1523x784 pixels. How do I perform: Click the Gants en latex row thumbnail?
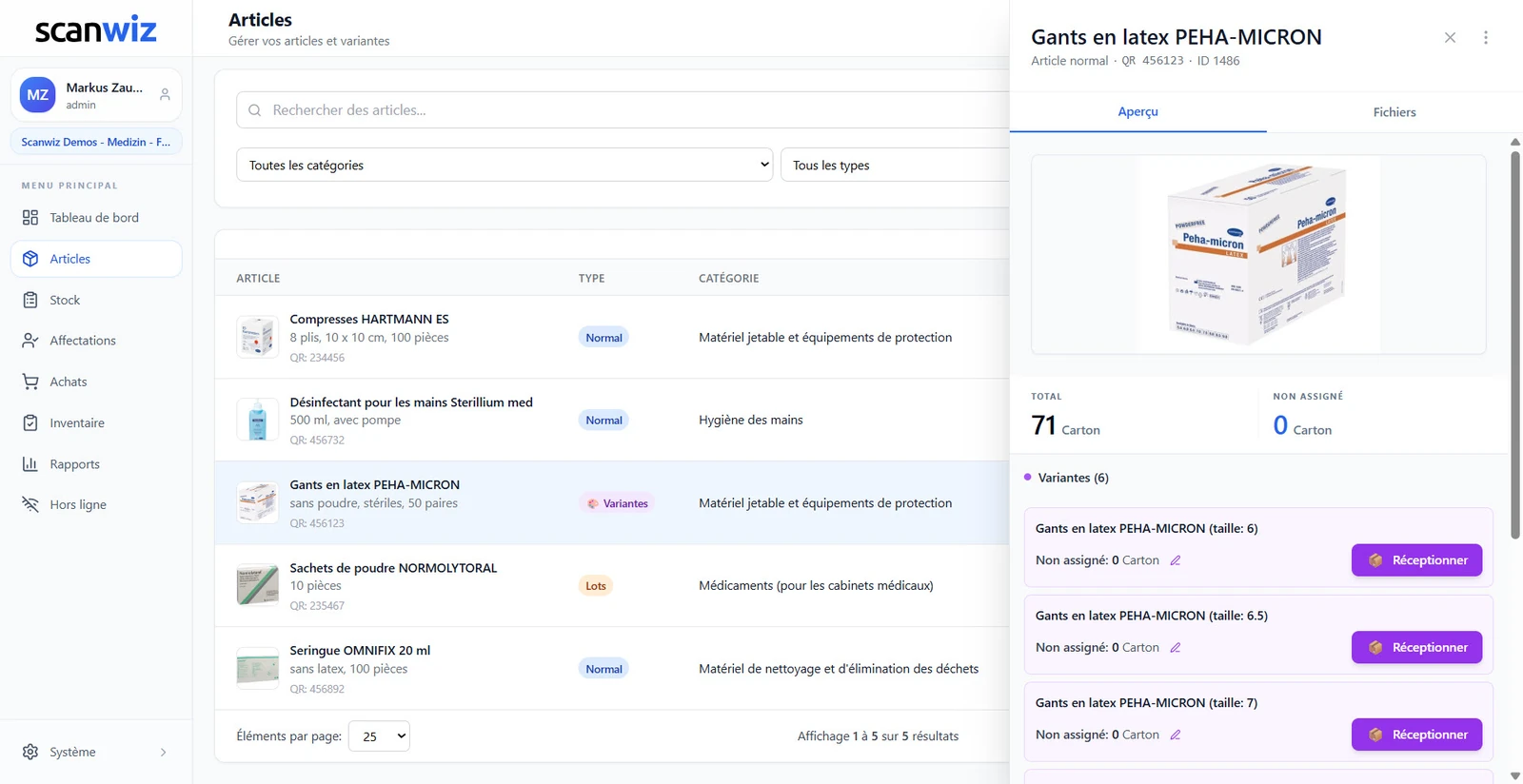(258, 502)
